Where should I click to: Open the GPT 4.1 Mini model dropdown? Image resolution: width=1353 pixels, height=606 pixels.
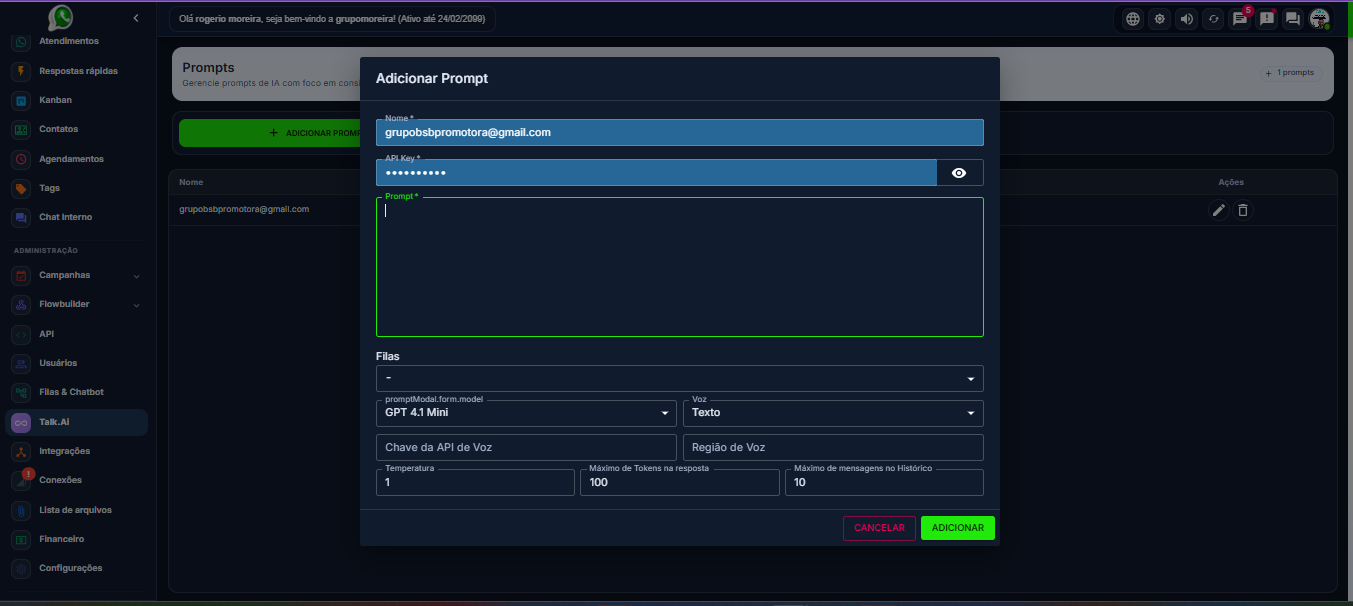(x=526, y=413)
